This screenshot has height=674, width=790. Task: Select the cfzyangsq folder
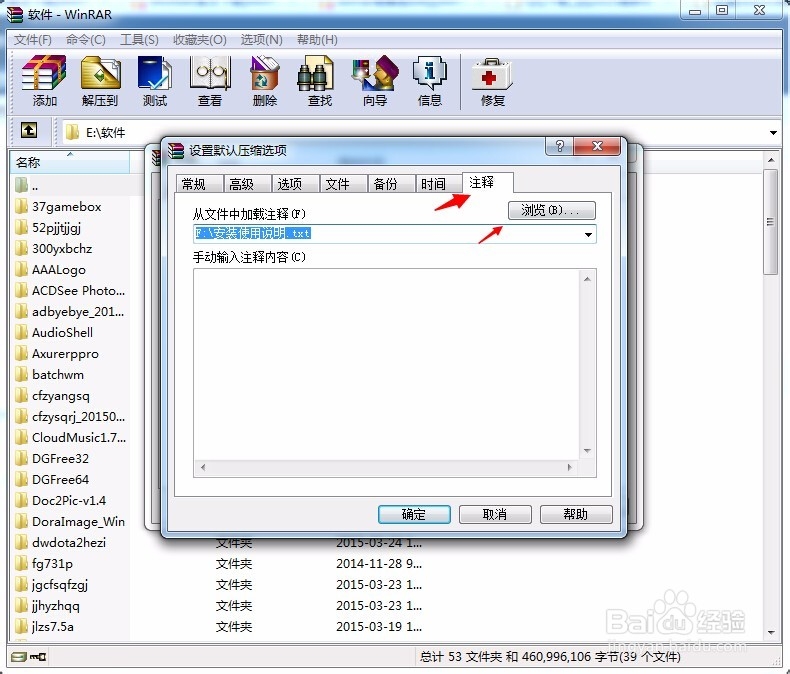[x=52, y=396]
